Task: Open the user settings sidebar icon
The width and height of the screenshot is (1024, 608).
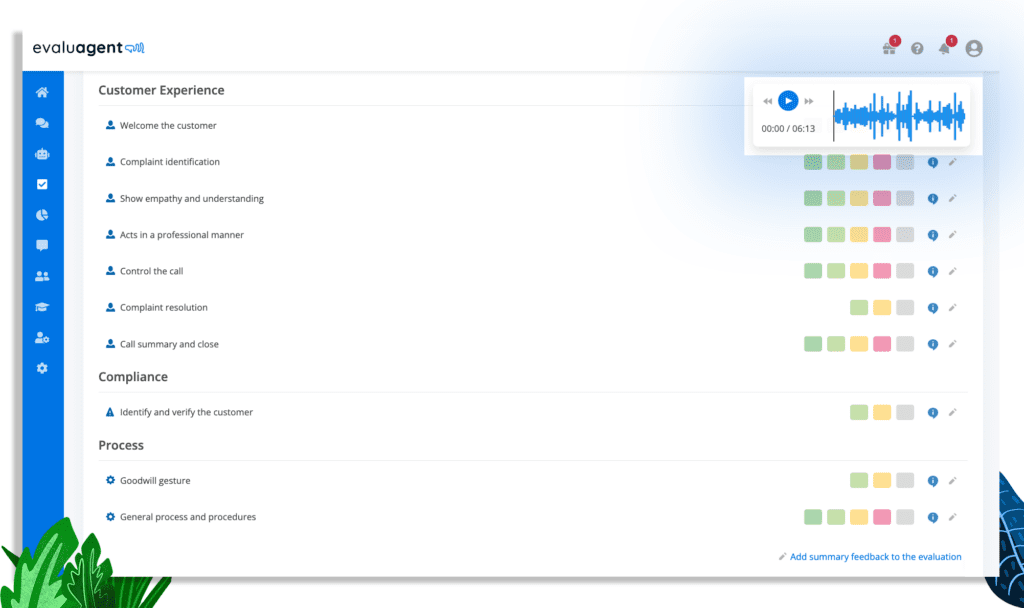Action: [x=42, y=338]
